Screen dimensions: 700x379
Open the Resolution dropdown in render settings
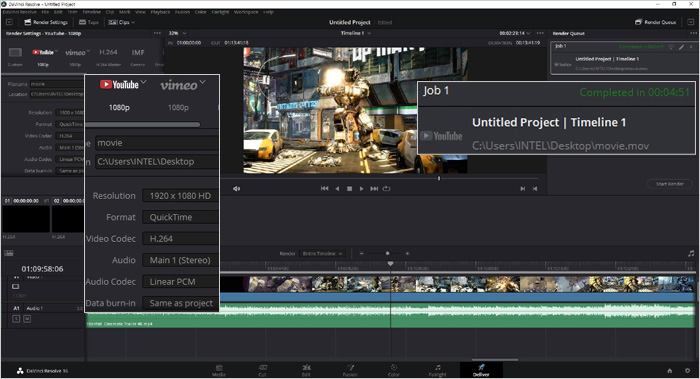tap(180, 196)
